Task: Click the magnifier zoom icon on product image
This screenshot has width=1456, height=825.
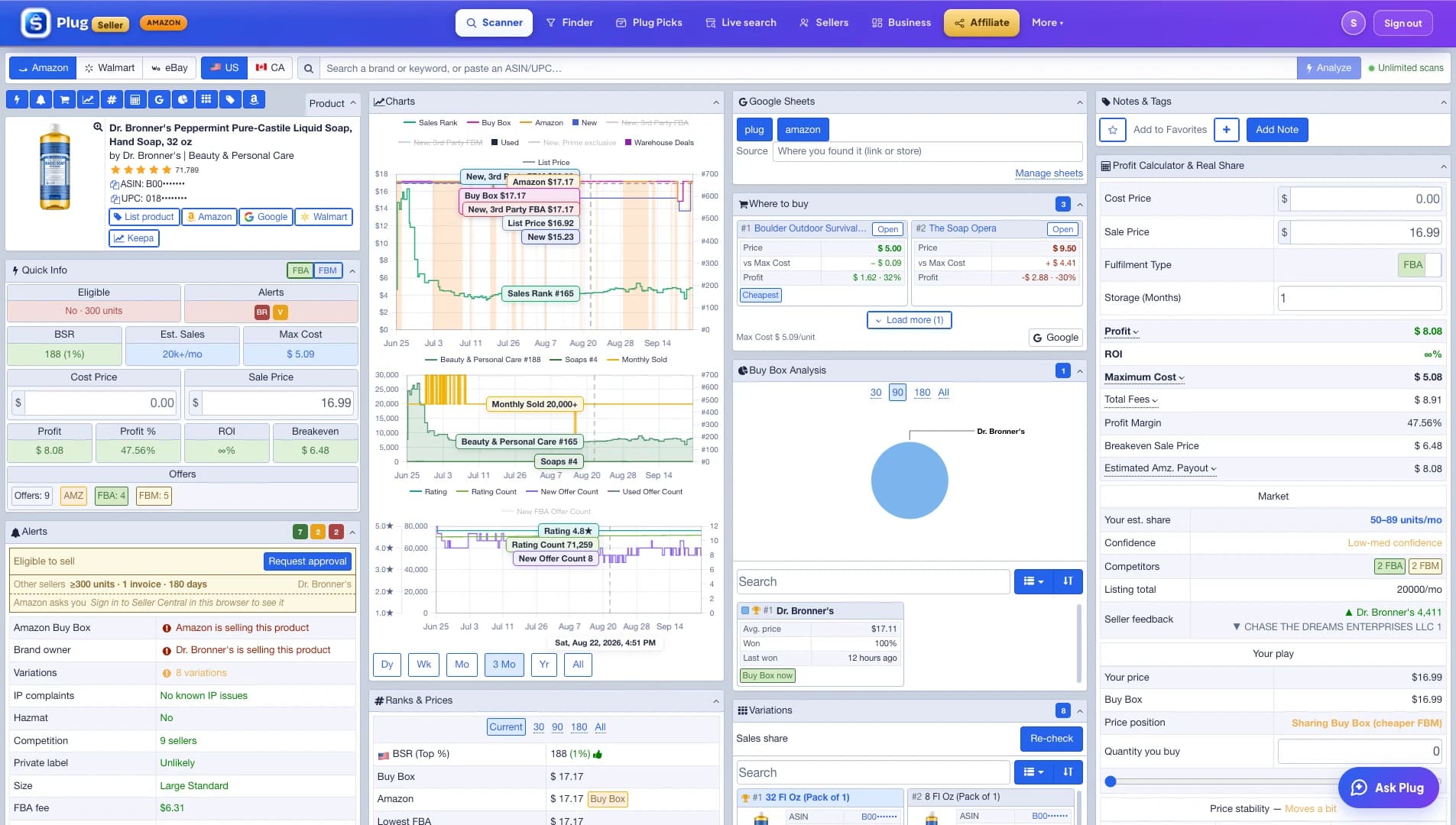Action: click(x=98, y=128)
